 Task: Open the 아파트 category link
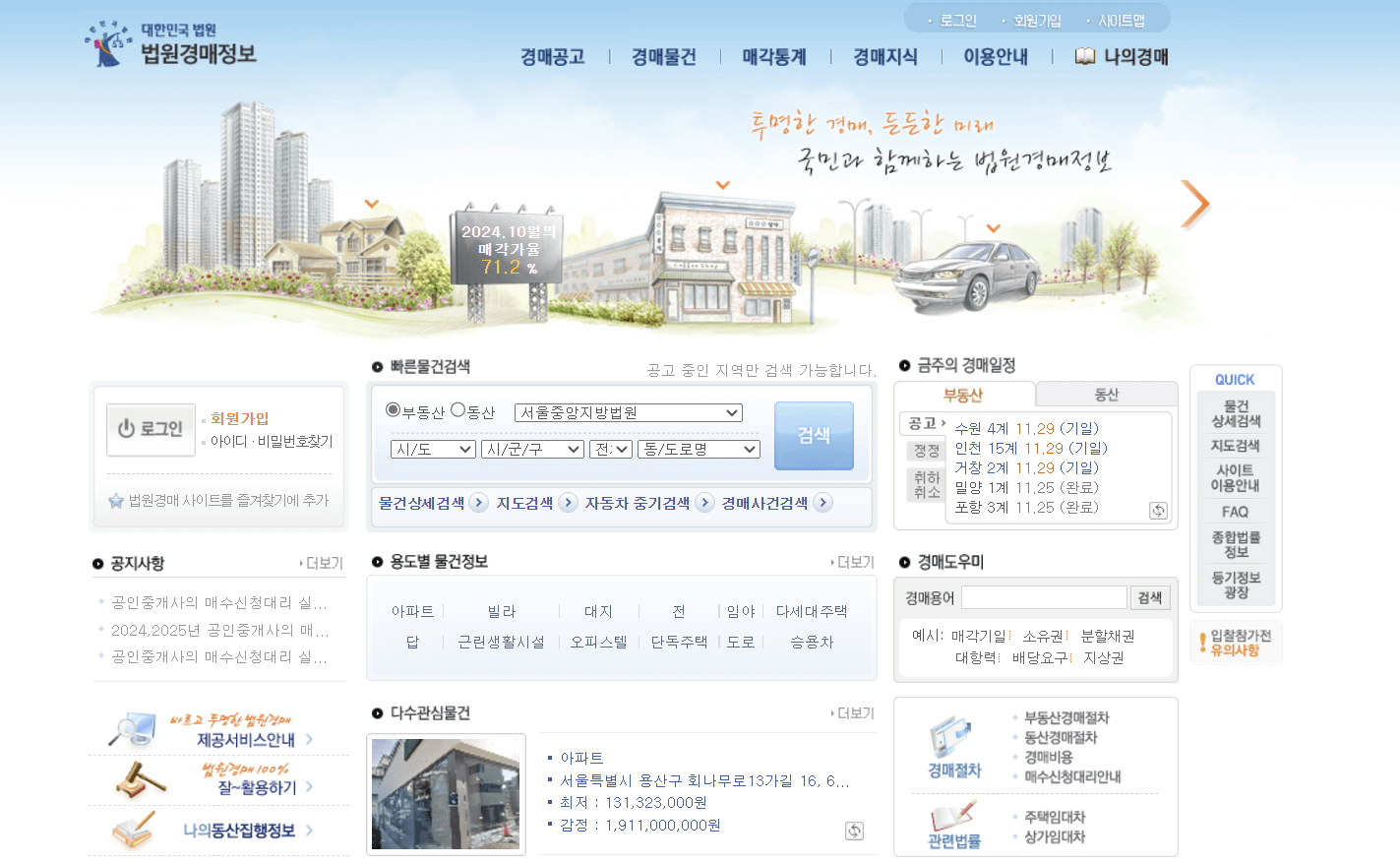pos(412,610)
